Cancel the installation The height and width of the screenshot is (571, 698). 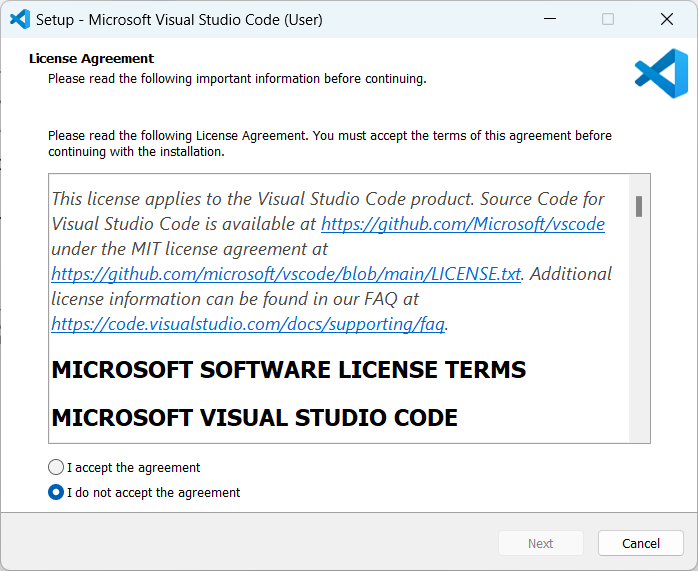(x=640, y=543)
